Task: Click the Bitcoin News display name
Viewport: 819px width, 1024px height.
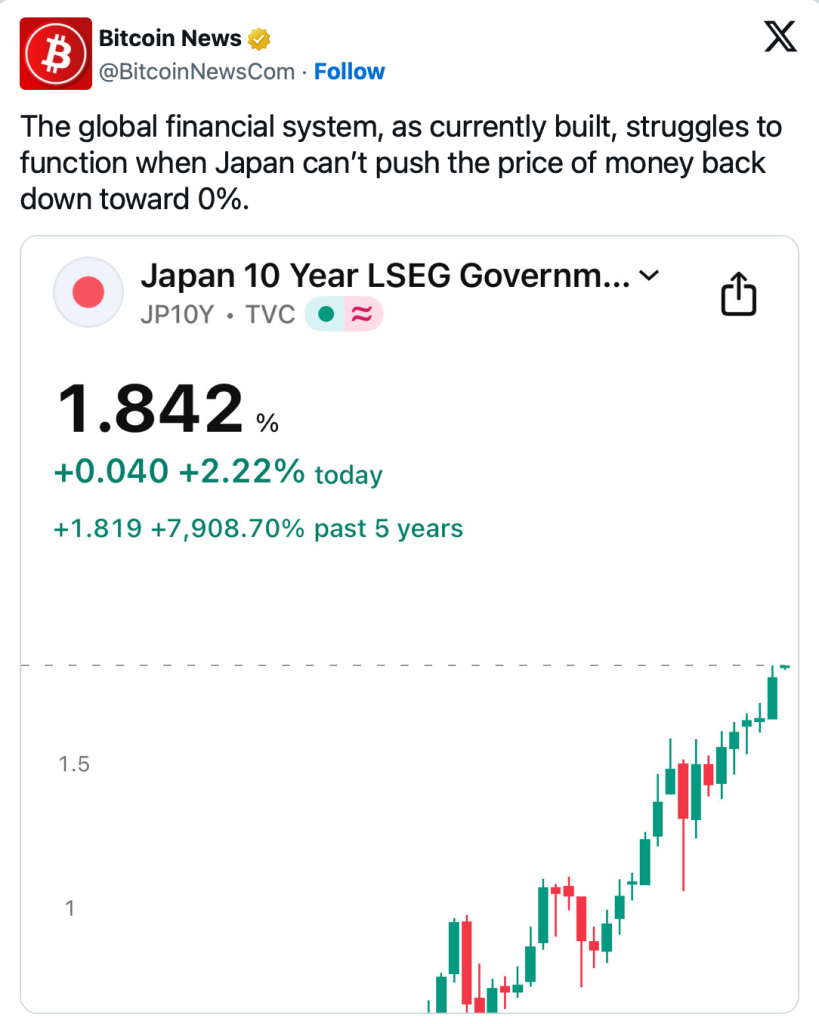Action: [170, 39]
